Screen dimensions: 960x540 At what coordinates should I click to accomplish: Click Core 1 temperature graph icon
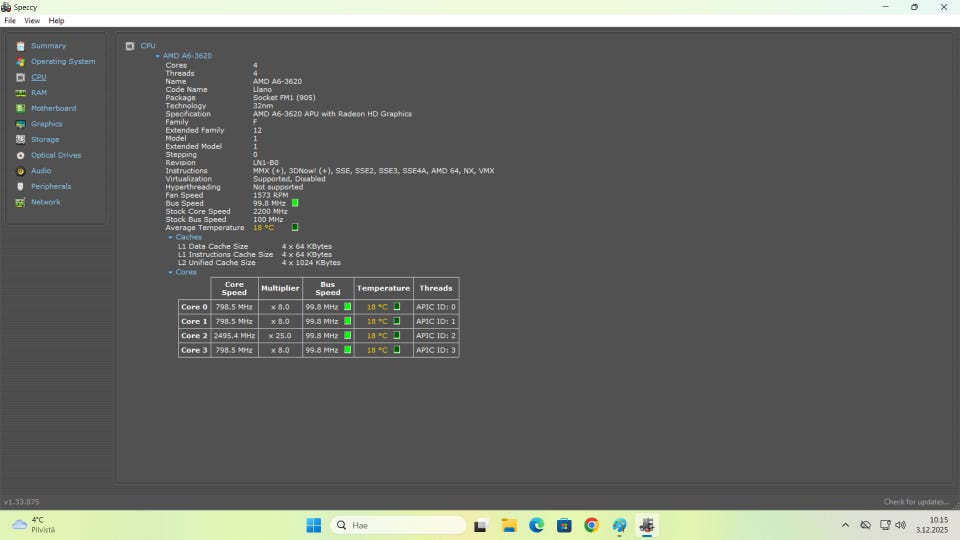point(397,321)
